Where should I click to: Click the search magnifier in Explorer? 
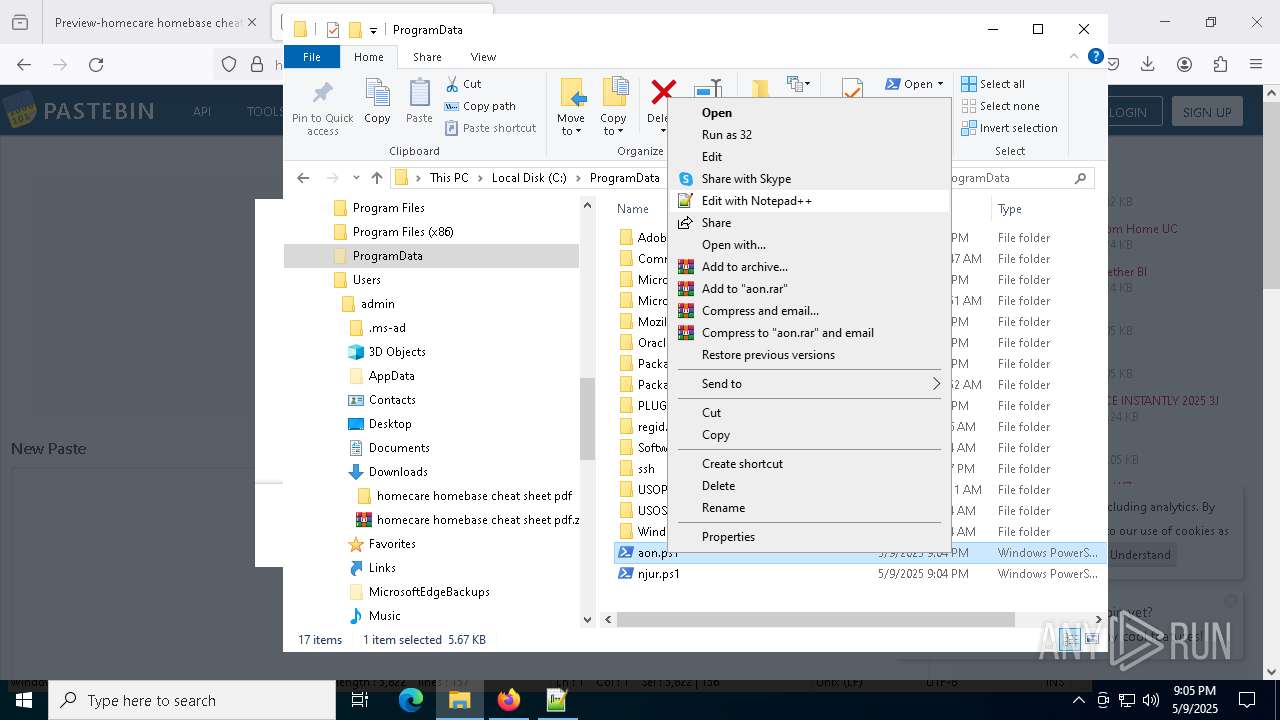(x=1080, y=178)
